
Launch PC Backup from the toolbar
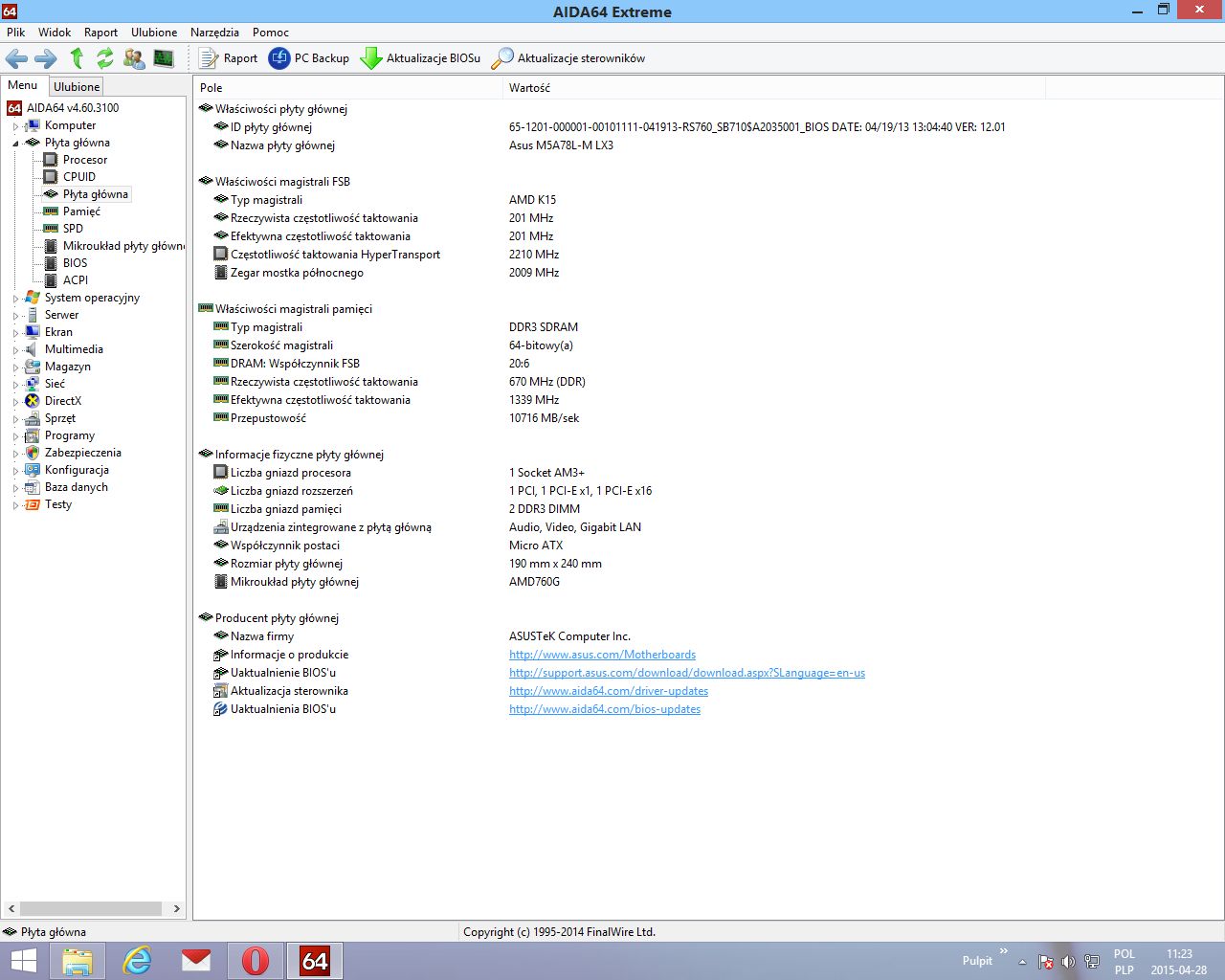point(309,58)
